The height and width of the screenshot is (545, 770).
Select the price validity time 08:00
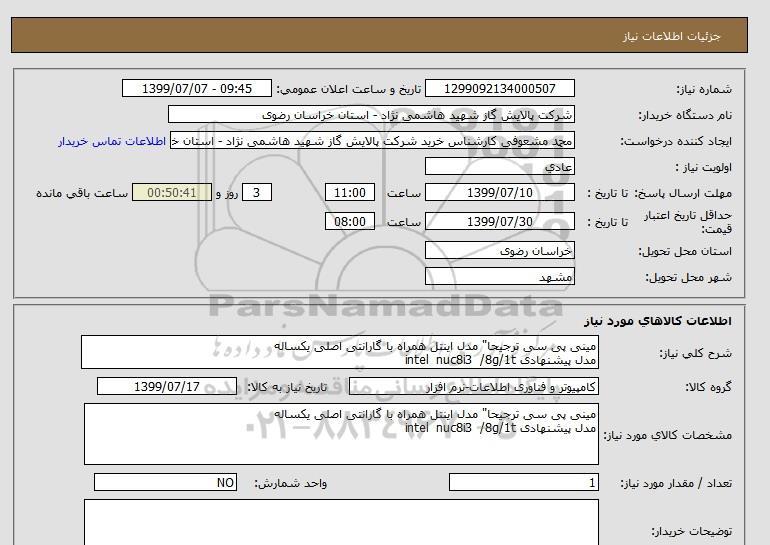coord(351,222)
